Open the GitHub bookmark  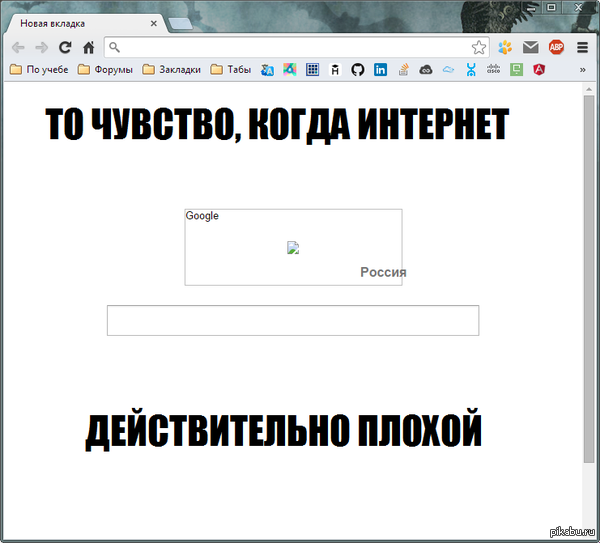[x=358, y=70]
